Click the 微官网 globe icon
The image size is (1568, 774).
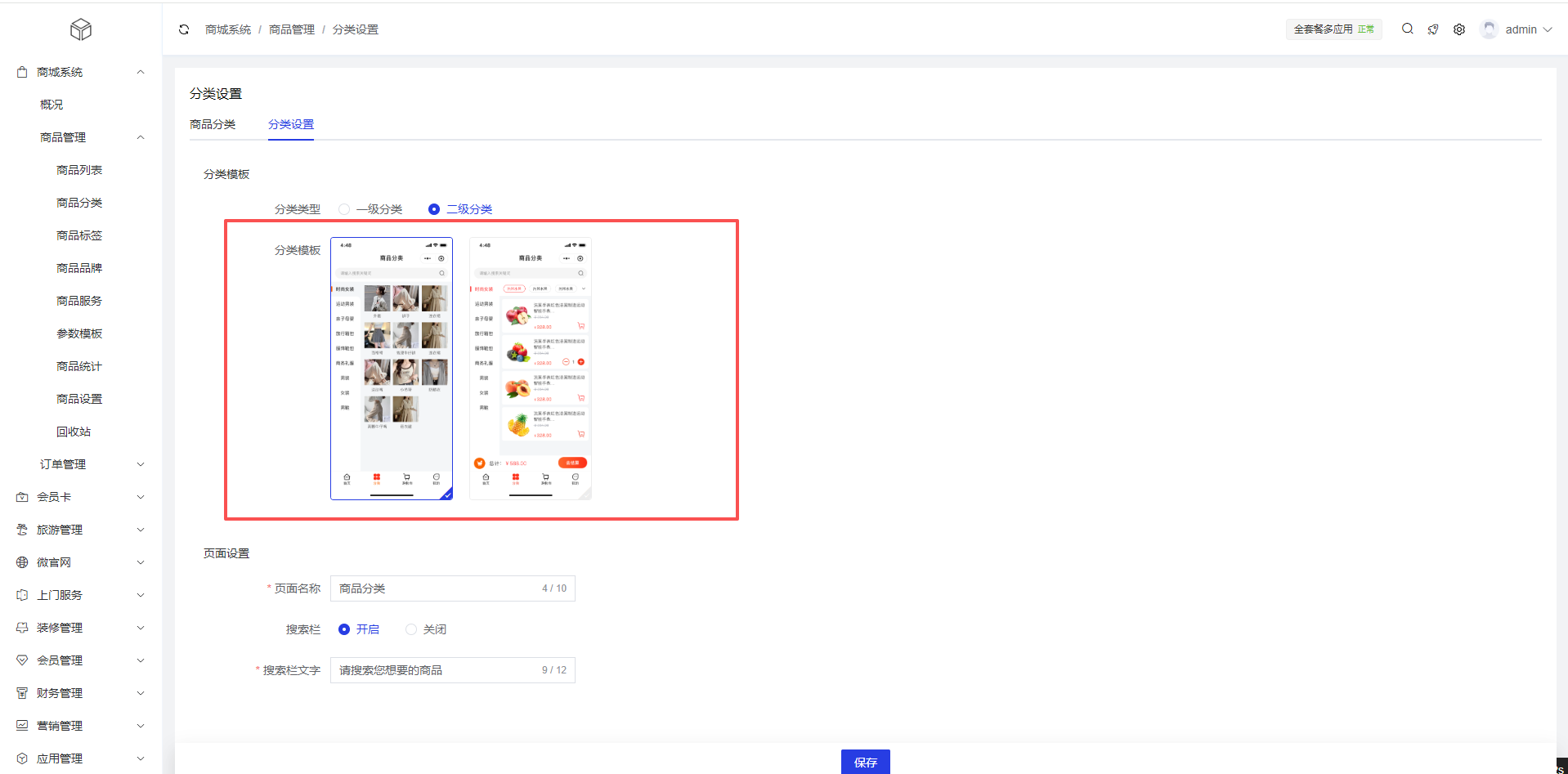click(x=22, y=562)
